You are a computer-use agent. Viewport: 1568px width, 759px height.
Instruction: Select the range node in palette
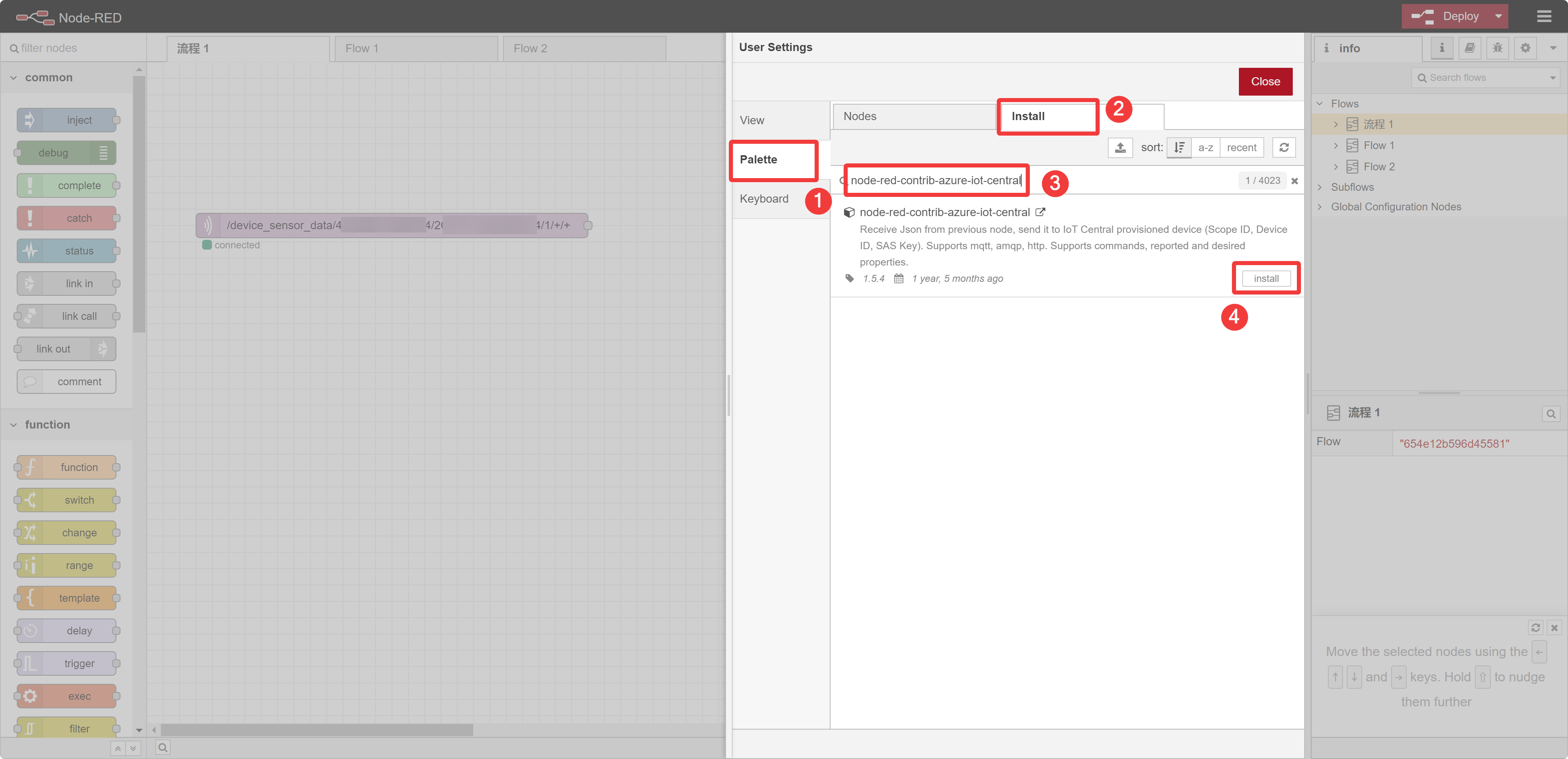click(67, 565)
